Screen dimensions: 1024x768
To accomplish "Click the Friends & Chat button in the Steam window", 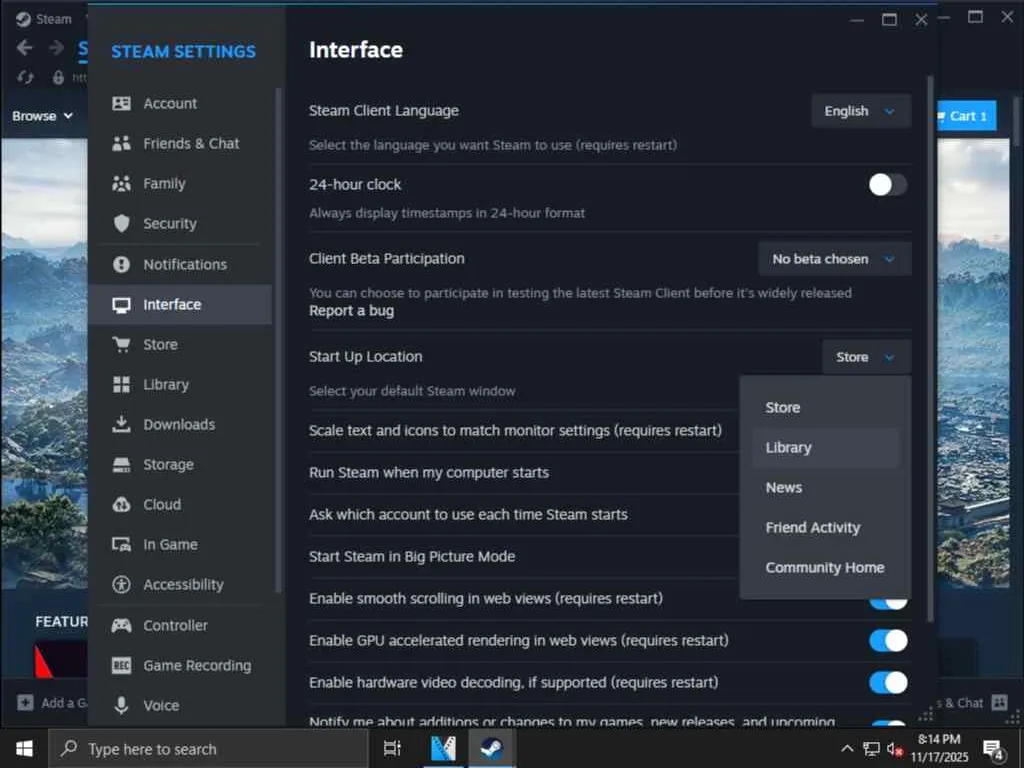I will click(971, 703).
